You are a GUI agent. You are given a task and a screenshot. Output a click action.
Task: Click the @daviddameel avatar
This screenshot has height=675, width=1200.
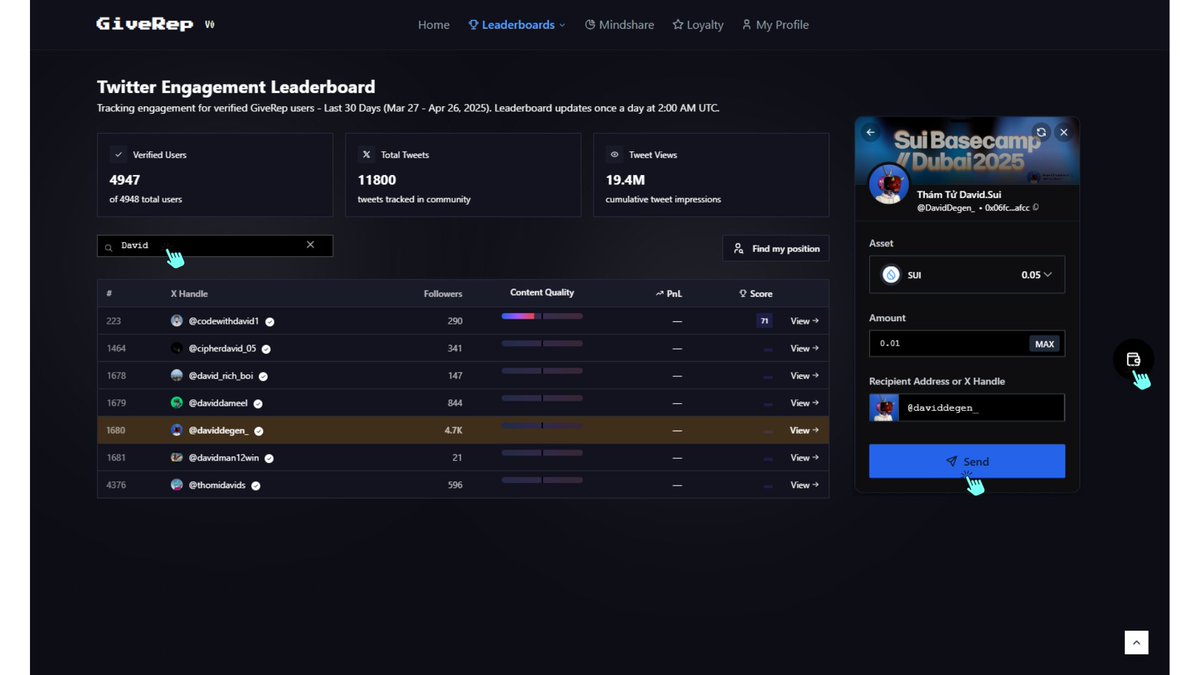(177, 403)
